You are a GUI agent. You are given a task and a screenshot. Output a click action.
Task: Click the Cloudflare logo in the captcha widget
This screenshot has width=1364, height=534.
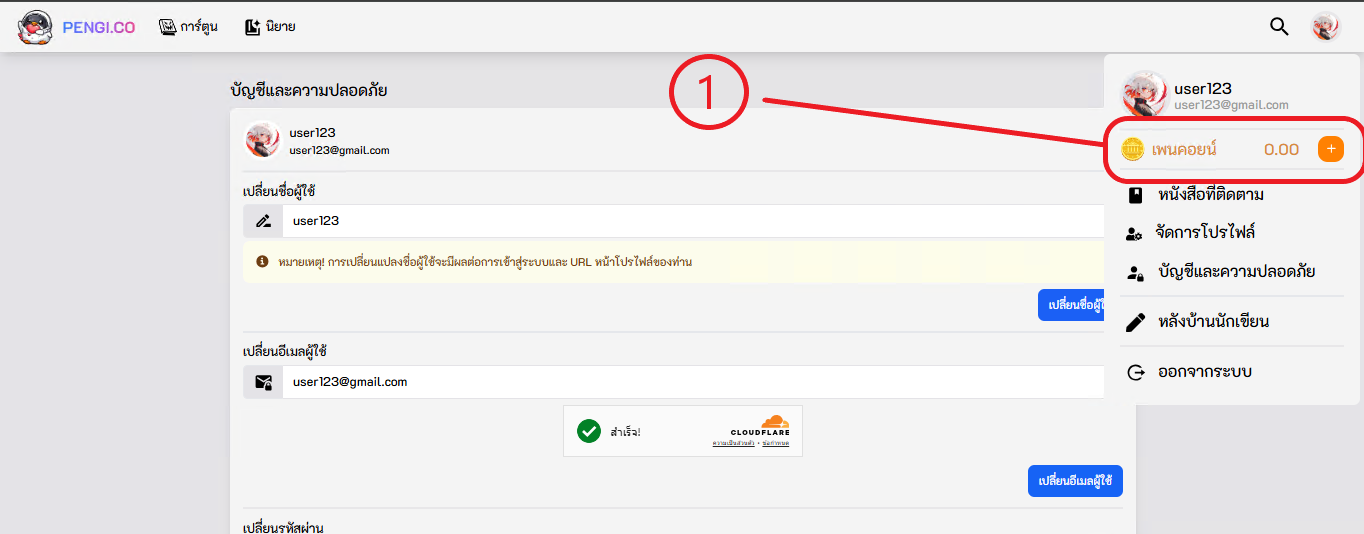(x=761, y=425)
